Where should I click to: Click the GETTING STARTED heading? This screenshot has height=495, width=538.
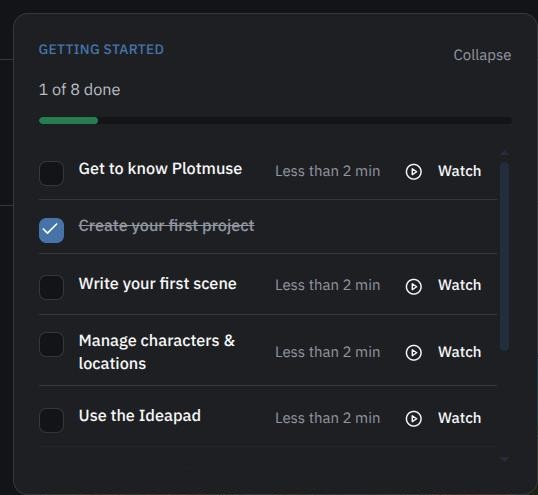[x=101, y=49]
